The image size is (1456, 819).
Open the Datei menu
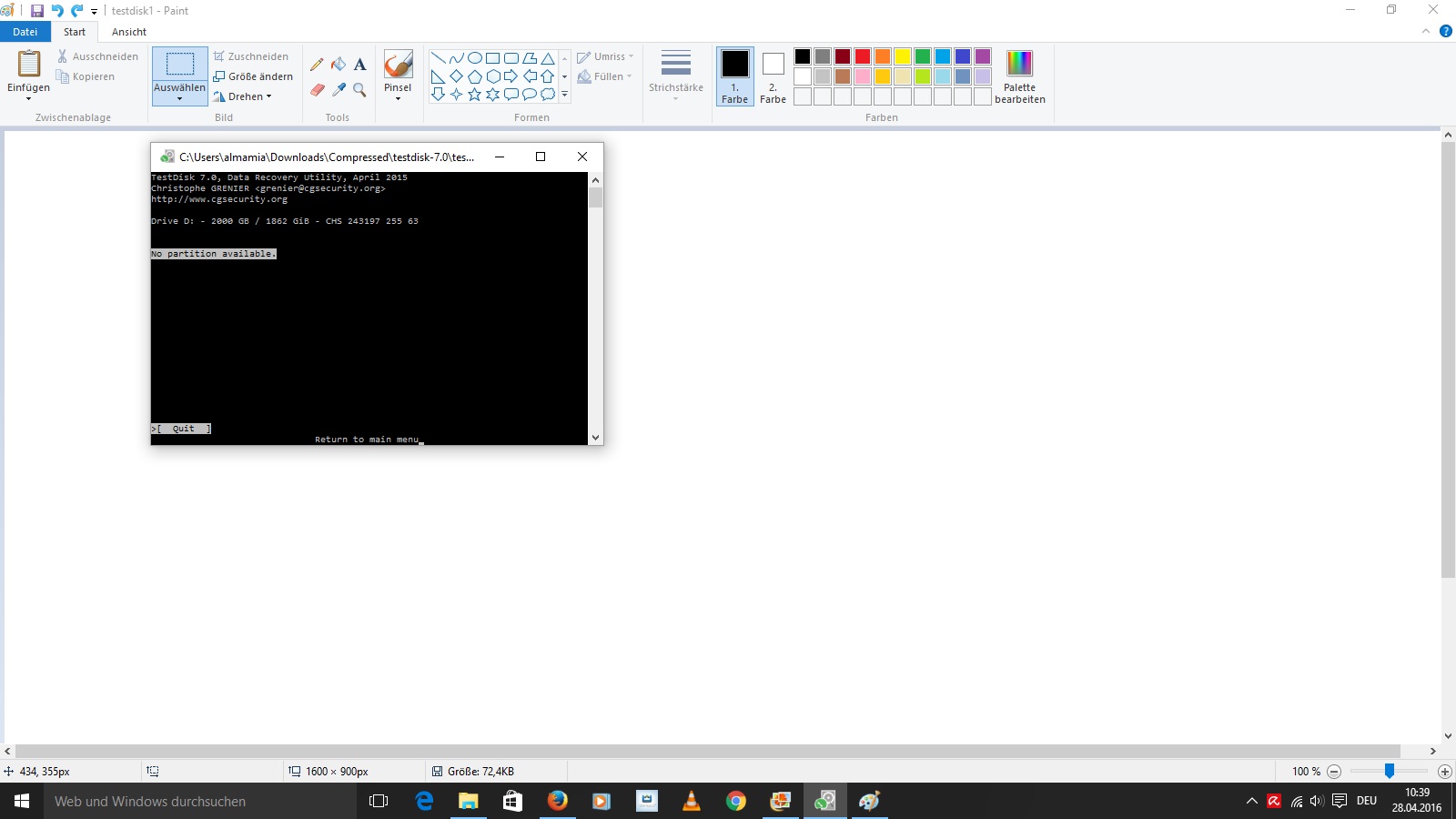25,32
